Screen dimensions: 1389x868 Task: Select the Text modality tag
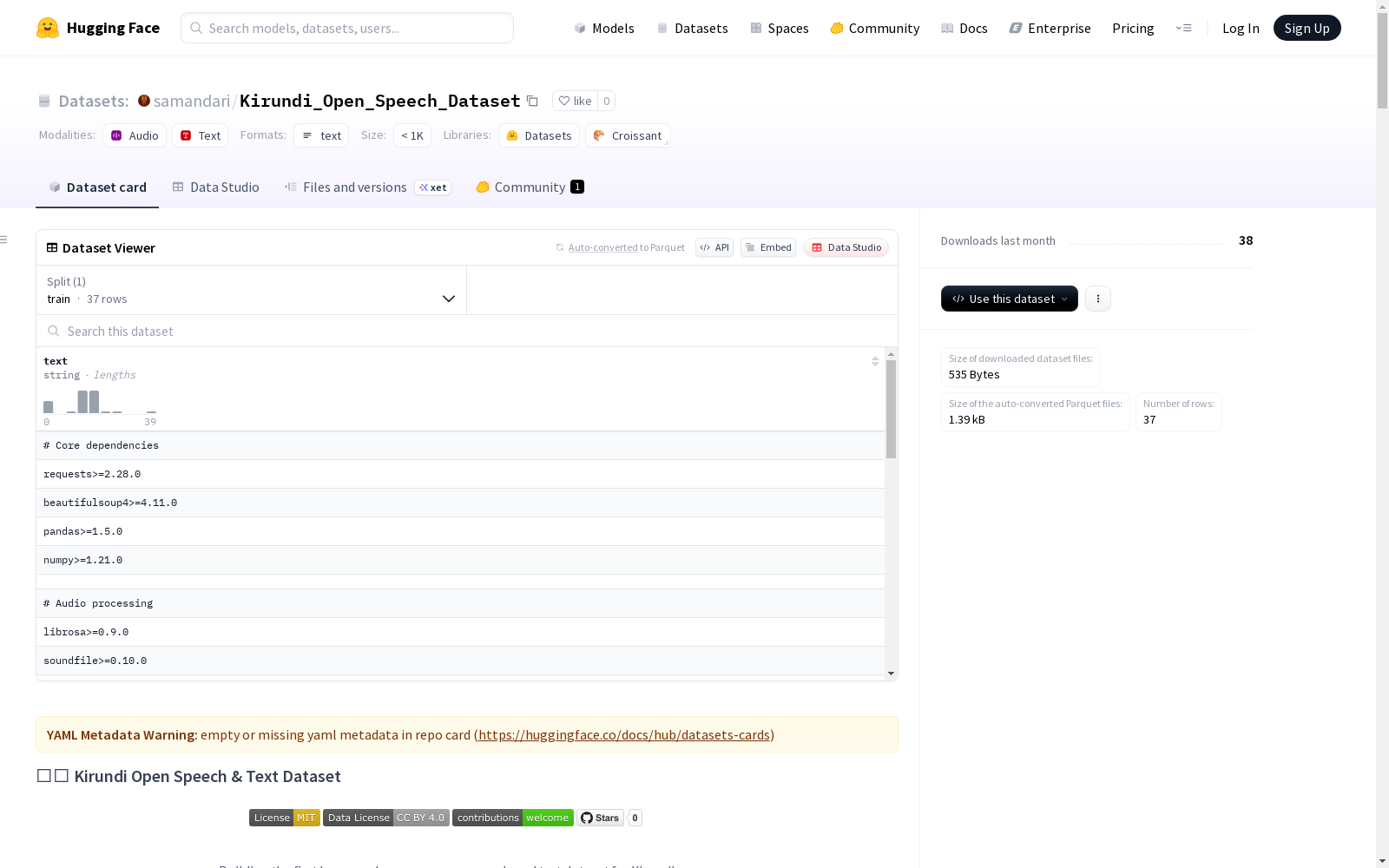coord(201,135)
